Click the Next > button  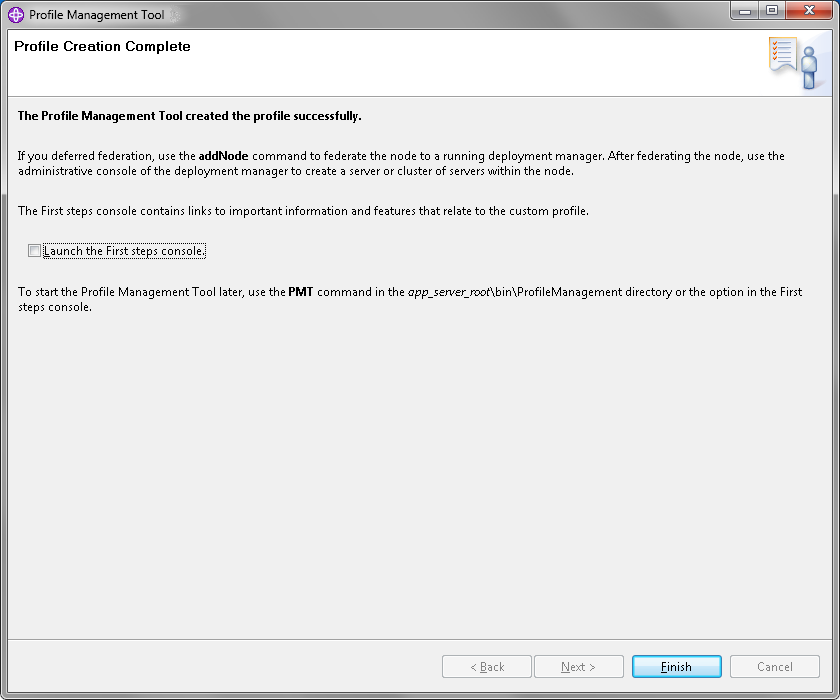click(x=579, y=667)
